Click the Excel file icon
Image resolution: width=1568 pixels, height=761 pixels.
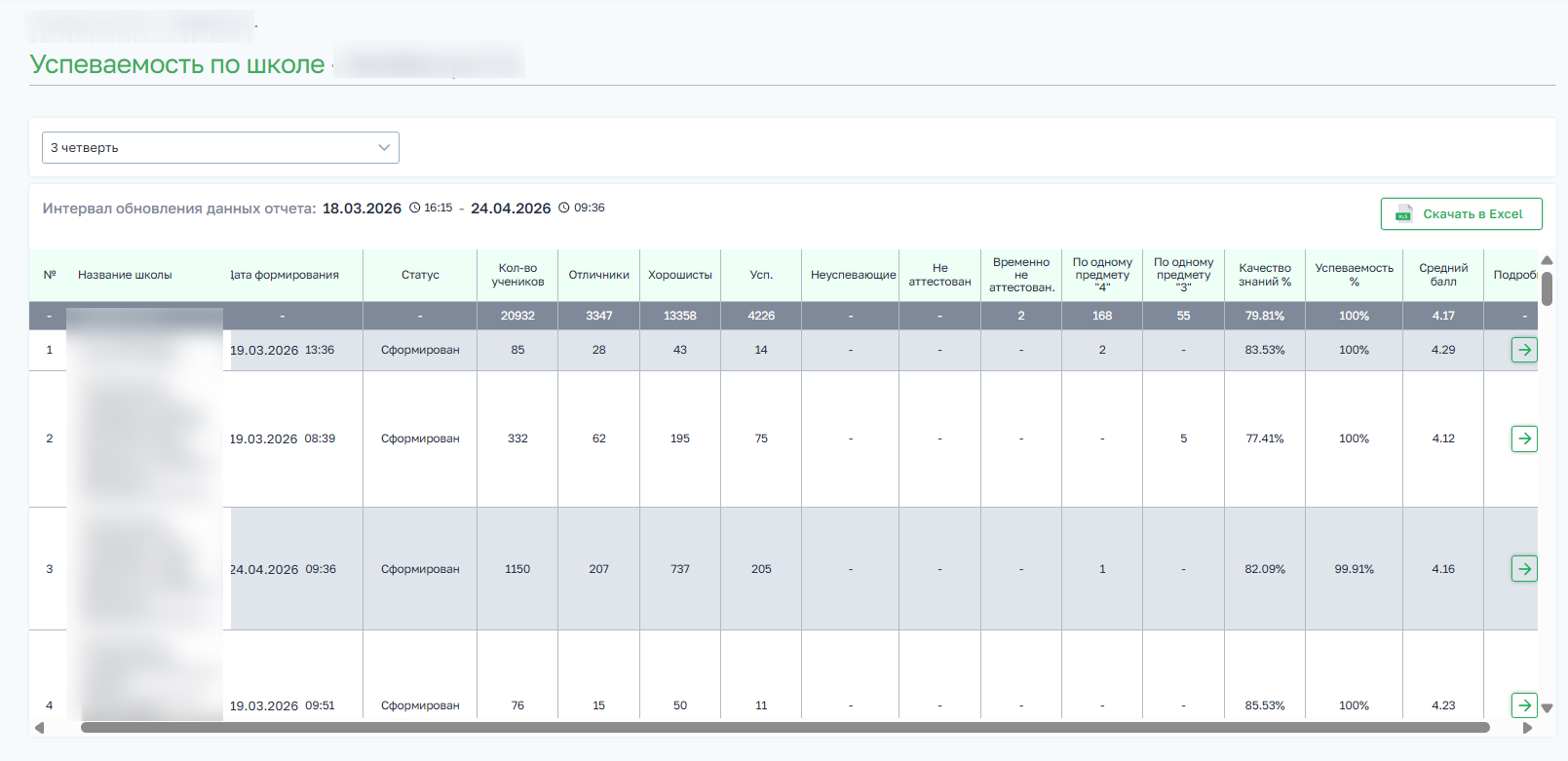1403,214
